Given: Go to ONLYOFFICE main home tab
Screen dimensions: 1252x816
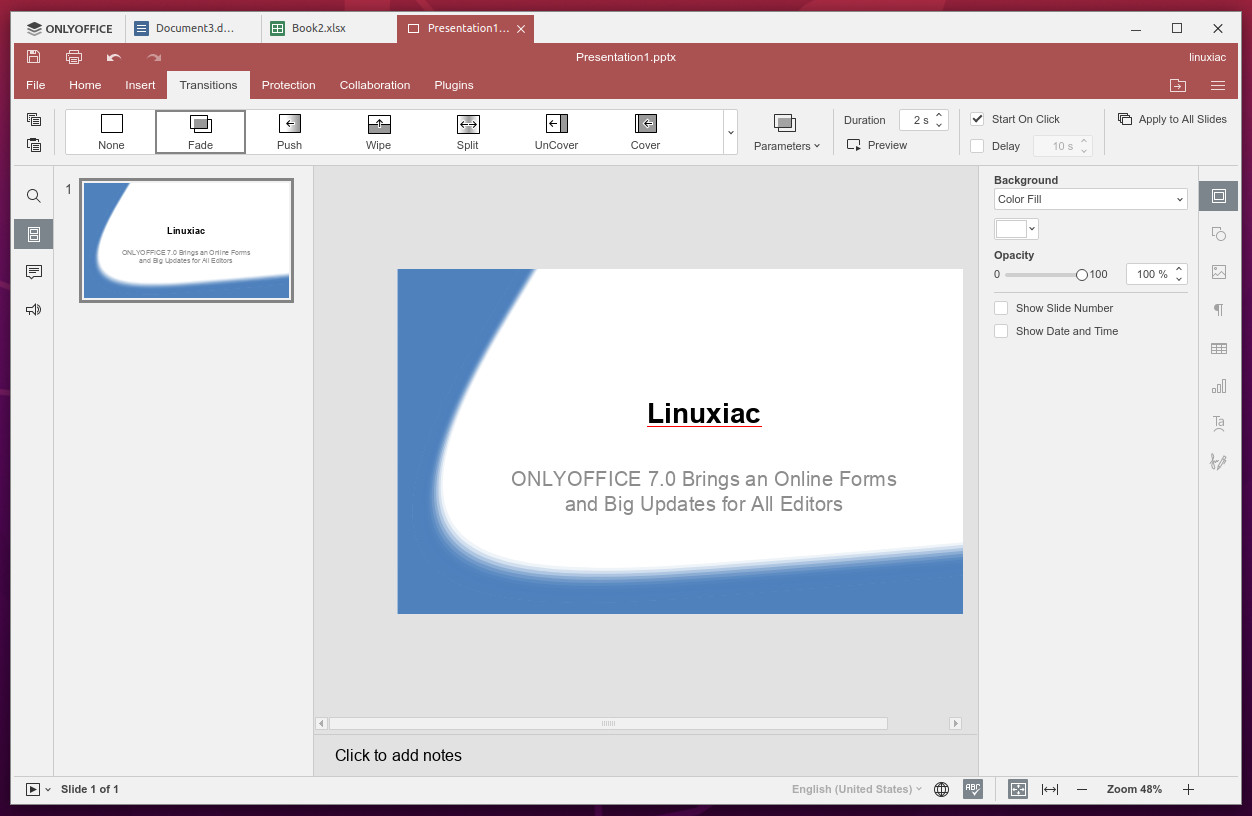Looking at the screenshot, I should pos(70,28).
